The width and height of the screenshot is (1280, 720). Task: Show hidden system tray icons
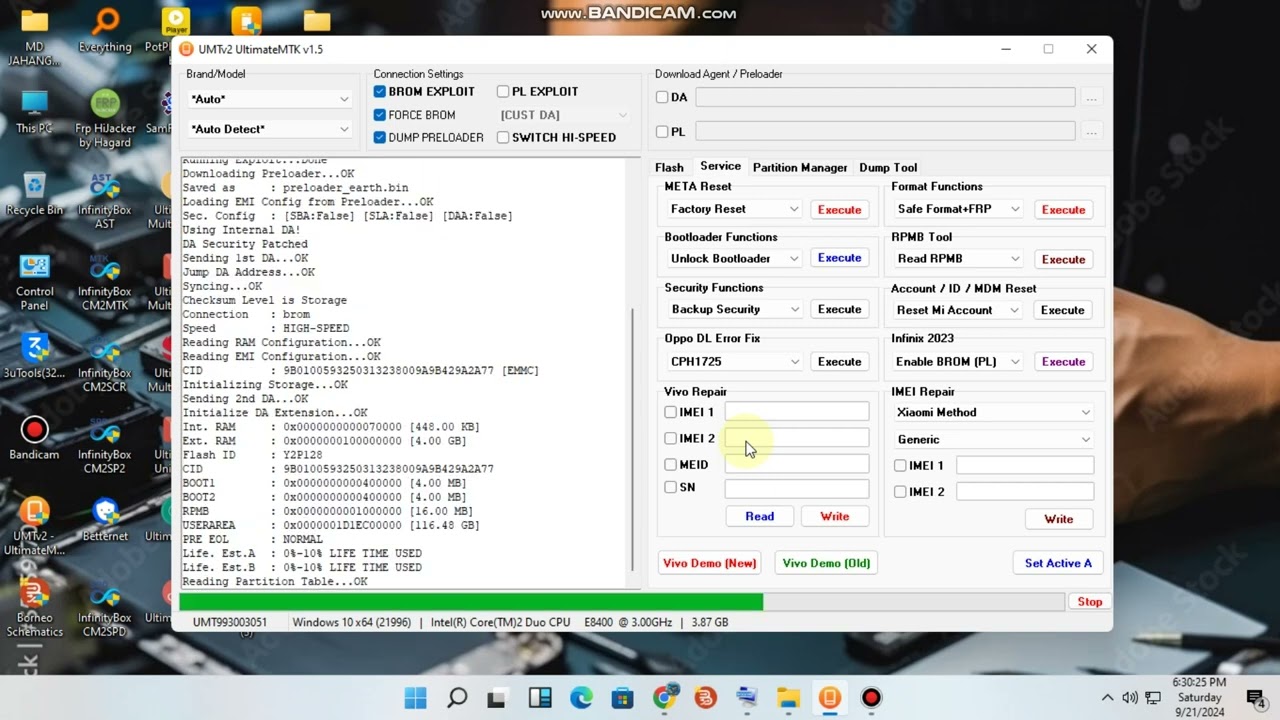[1107, 697]
